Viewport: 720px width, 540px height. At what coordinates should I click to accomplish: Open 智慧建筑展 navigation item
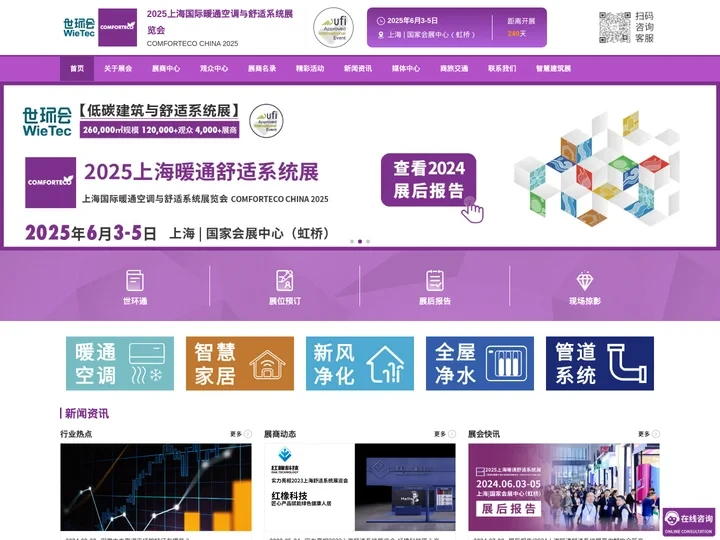[x=553, y=68]
